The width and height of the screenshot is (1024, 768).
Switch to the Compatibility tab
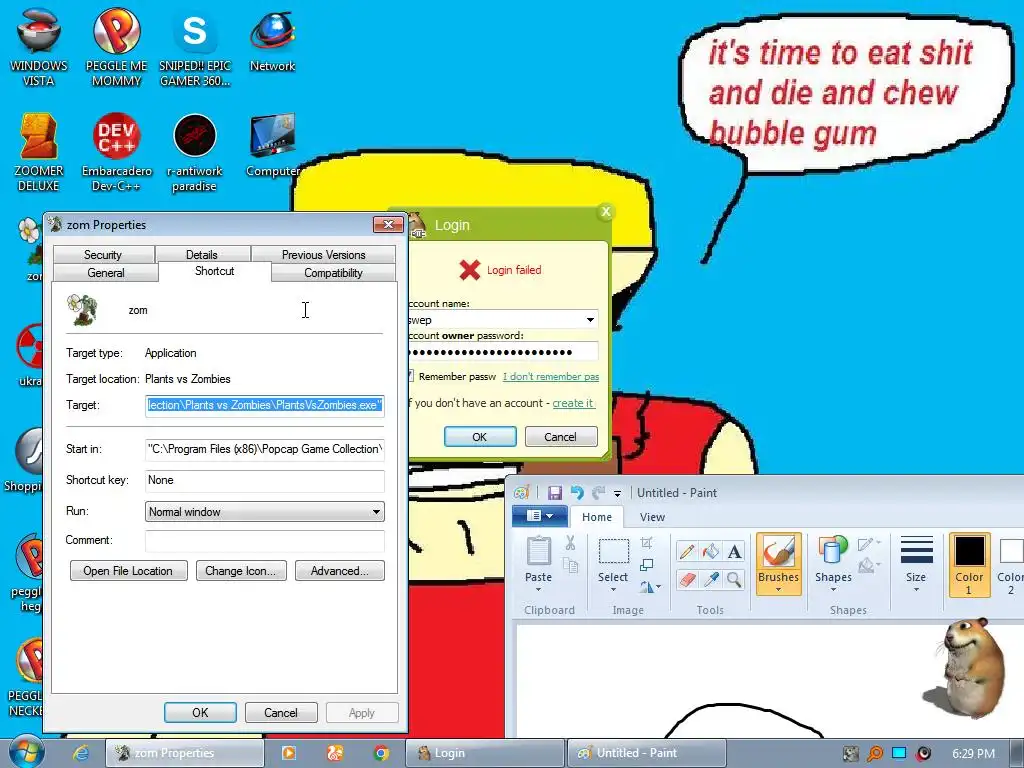coord(333,272)
